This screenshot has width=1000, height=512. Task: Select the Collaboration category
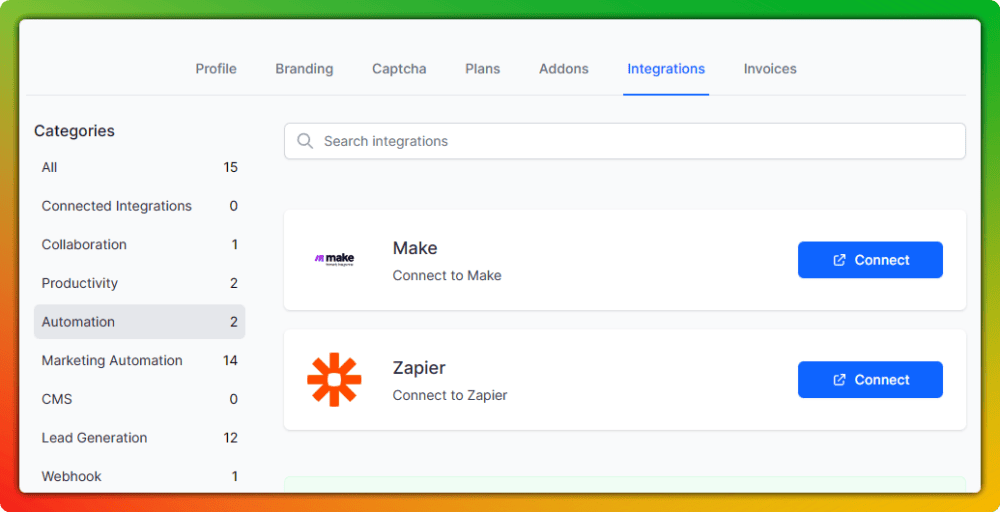(x=139, y=245)
